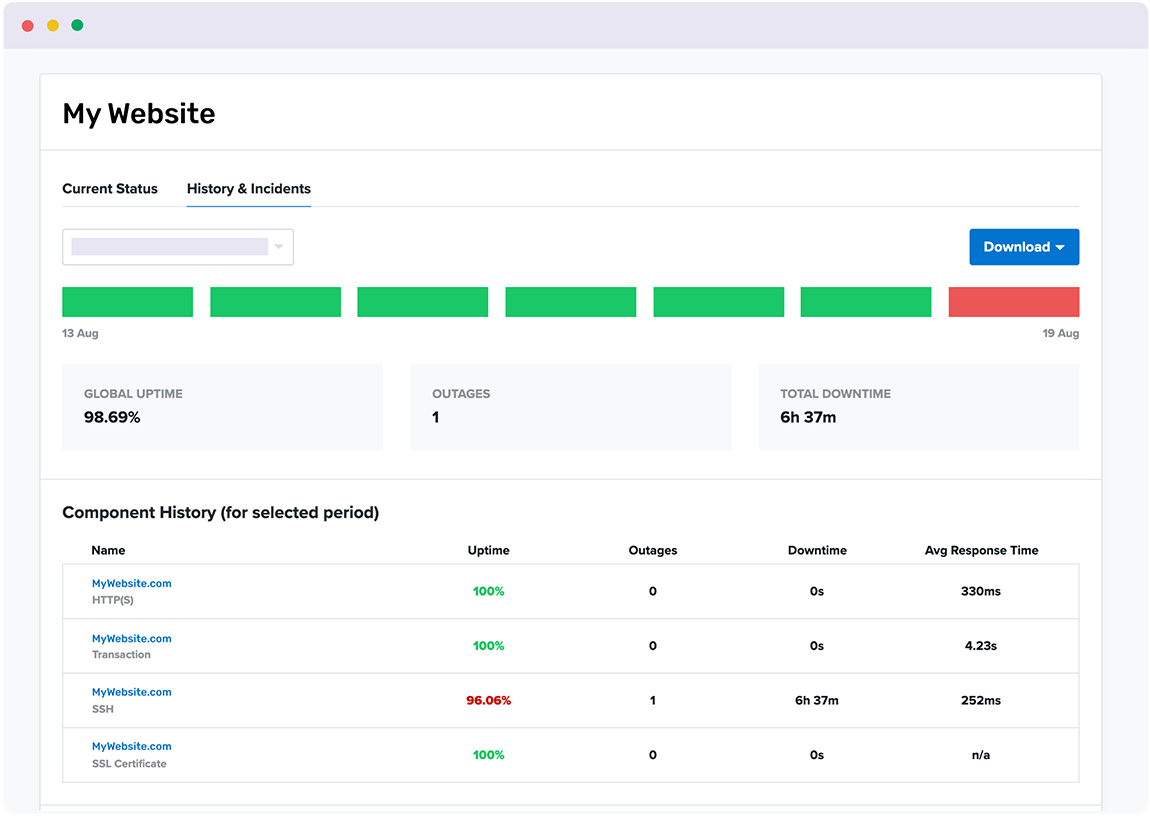The height and width of the screenshot is (816, 1150).
Task: Click the Download button
Action: coord(1016,247)
